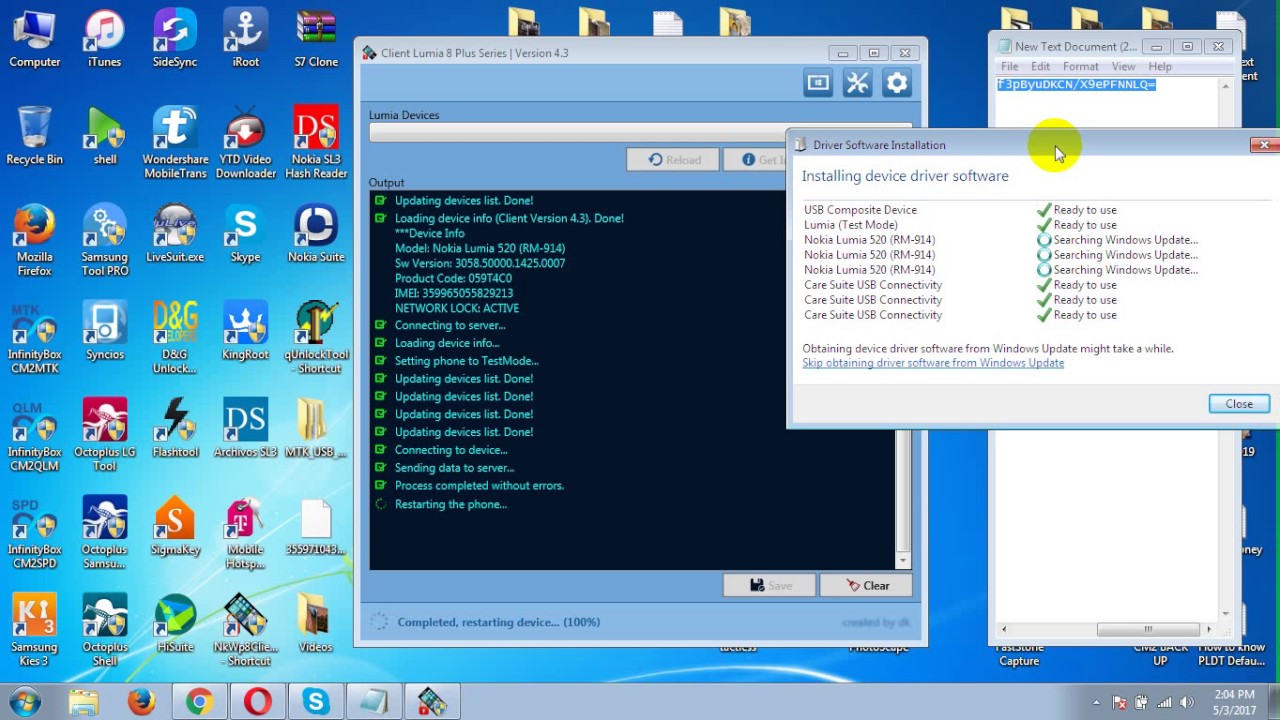Click the Reload button in Lumia client
The height and width of the screenshot is (720, 1280).
pyautogui.click(x=674, y=160)
